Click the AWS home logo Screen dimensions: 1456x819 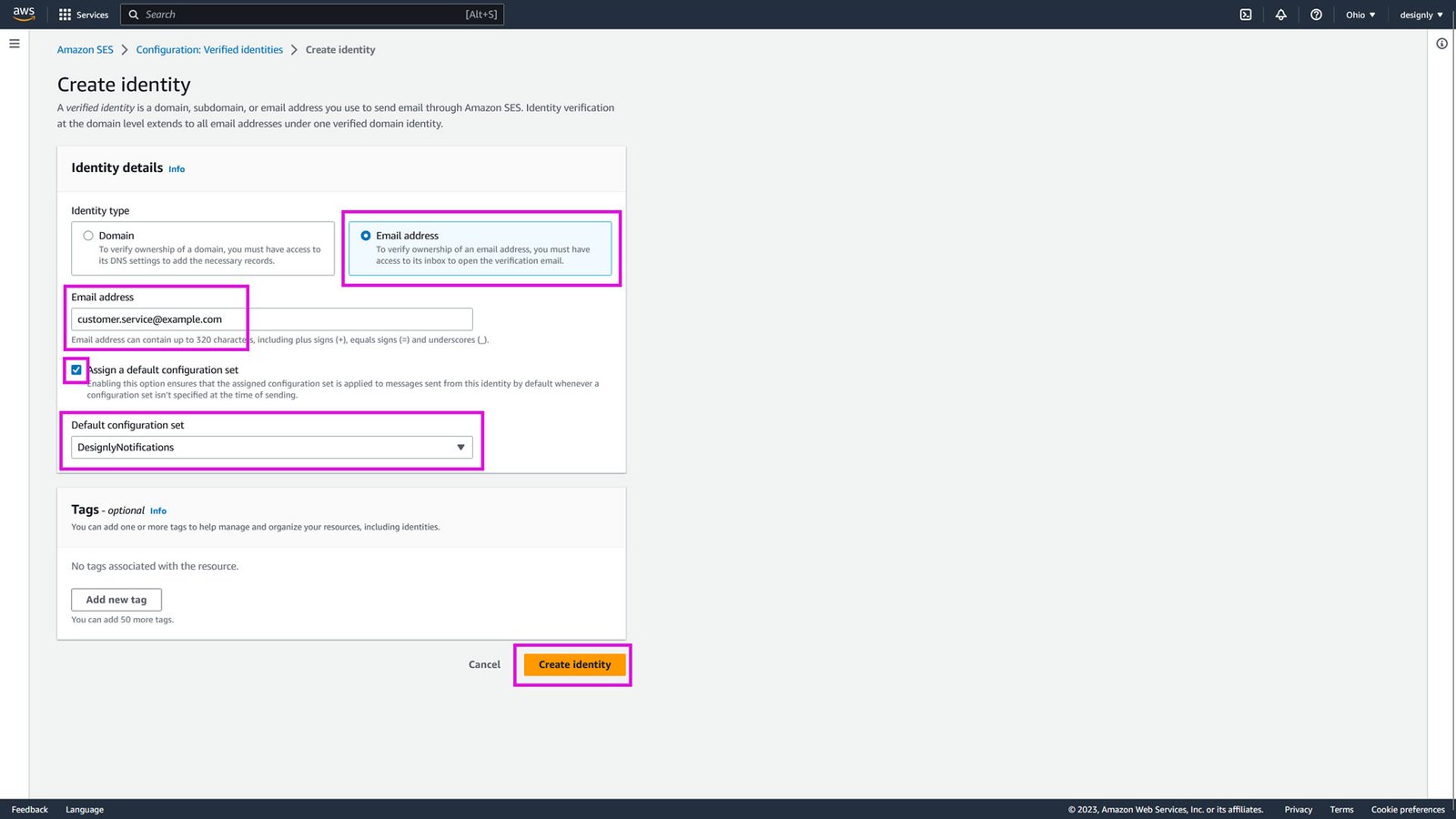pyautogui.click(x=23, y=14)
